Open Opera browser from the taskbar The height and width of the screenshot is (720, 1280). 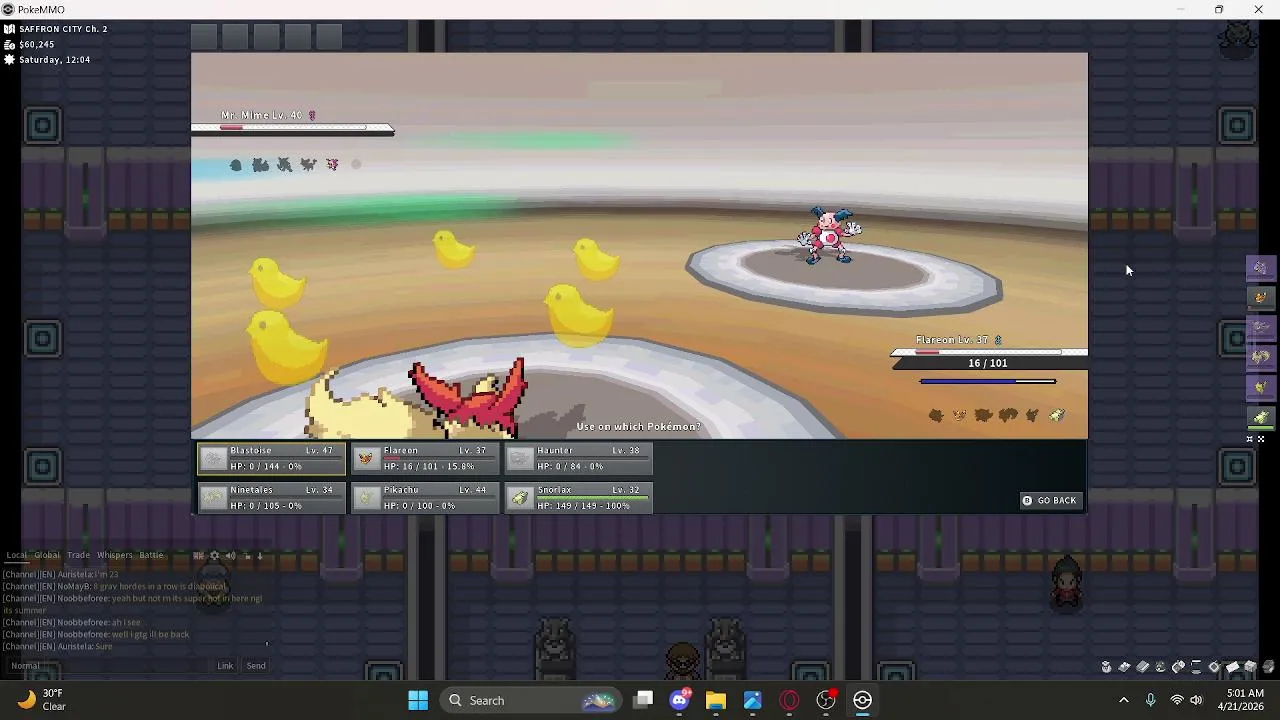coord(789,700)
